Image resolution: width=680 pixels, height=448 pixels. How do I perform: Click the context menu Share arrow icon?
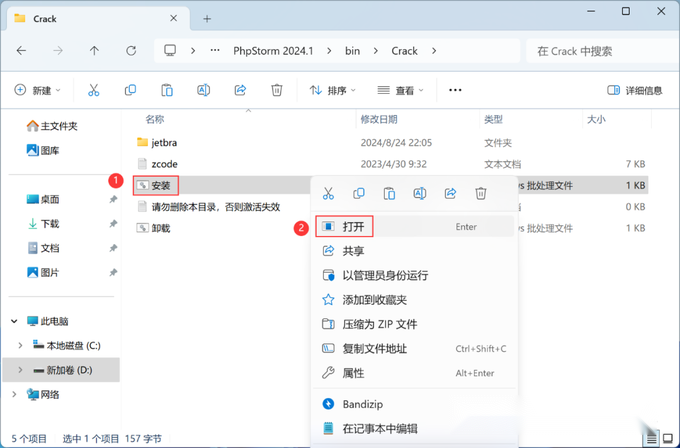click(x=450, y=193)
